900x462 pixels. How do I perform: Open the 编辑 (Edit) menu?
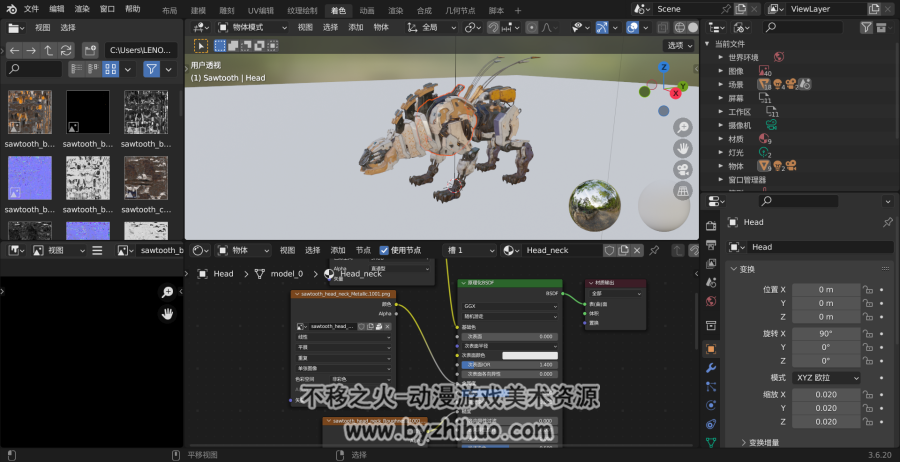click(57, 9)
